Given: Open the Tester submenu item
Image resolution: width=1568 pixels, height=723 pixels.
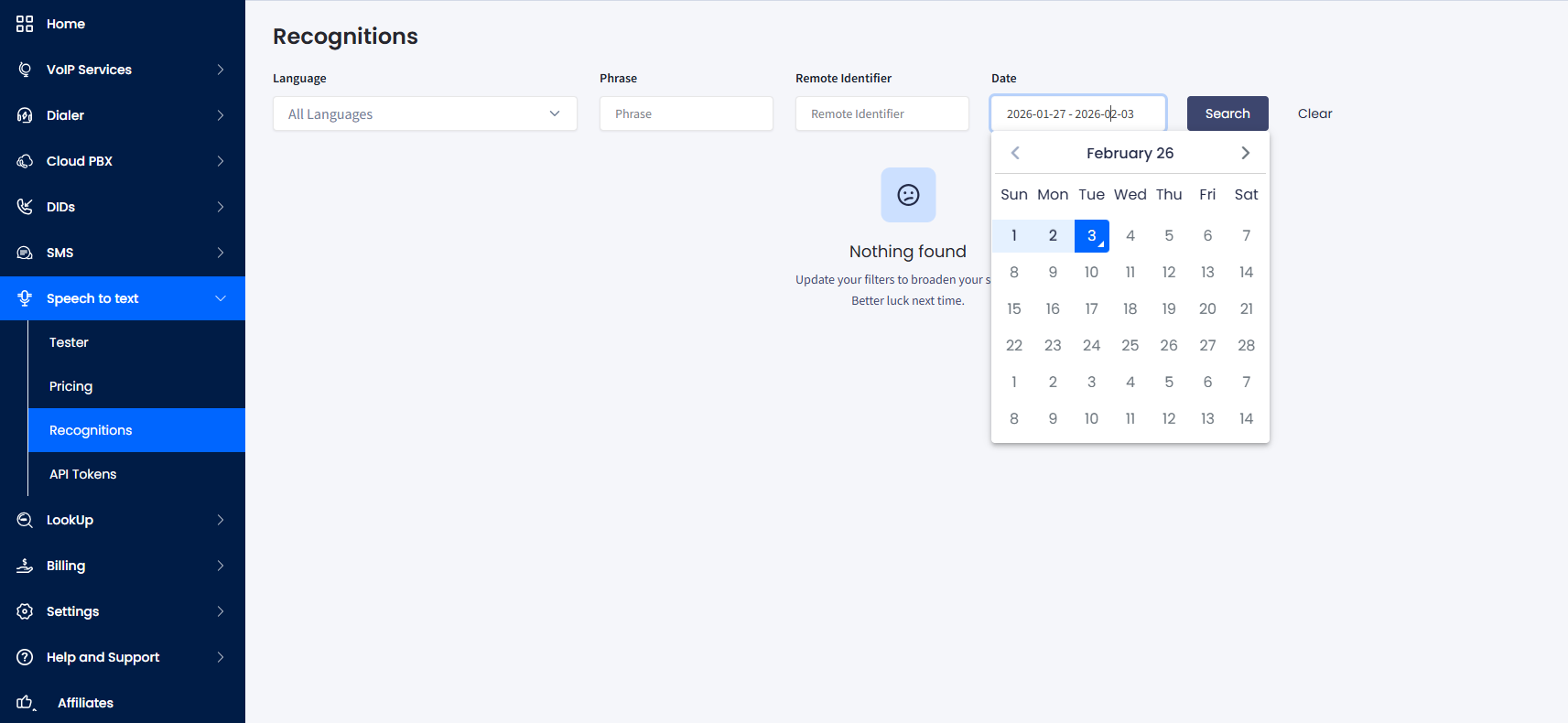Looking at the screenshot, I should (x=136, y=342).
